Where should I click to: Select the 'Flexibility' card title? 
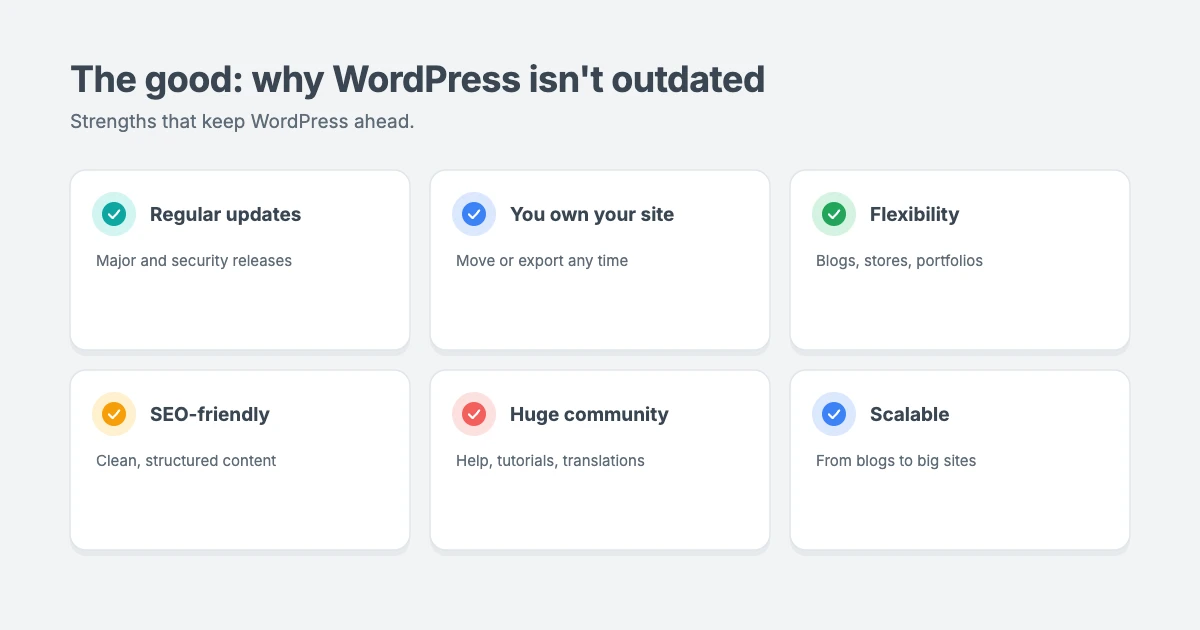tap(914, 214)
